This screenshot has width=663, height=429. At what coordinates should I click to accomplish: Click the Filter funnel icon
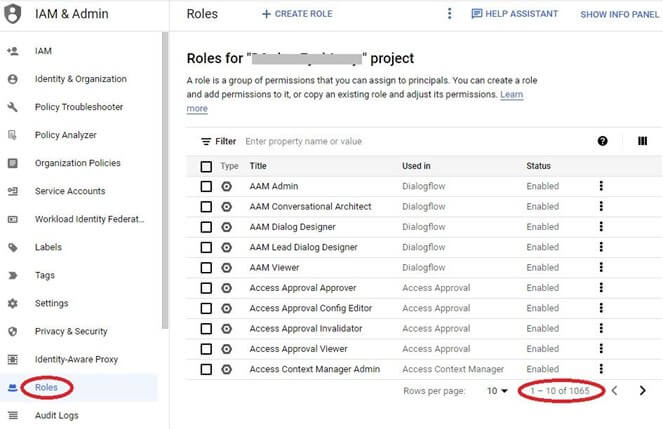(206, 142)
